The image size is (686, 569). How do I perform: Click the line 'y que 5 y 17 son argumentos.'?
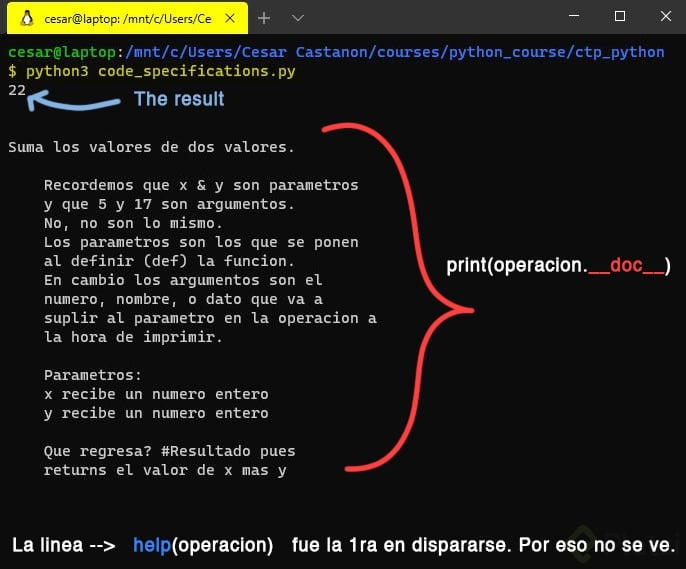click(x=169, y=204)
